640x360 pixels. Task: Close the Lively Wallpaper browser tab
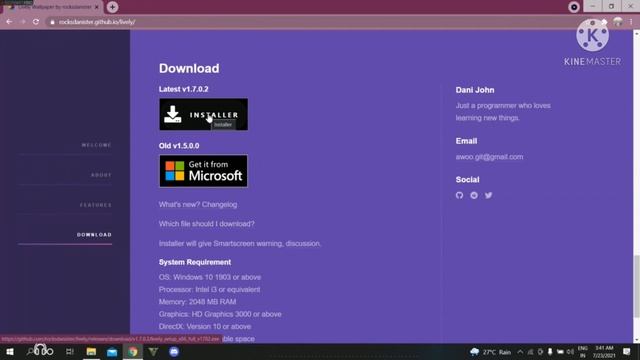coord(97,7)
